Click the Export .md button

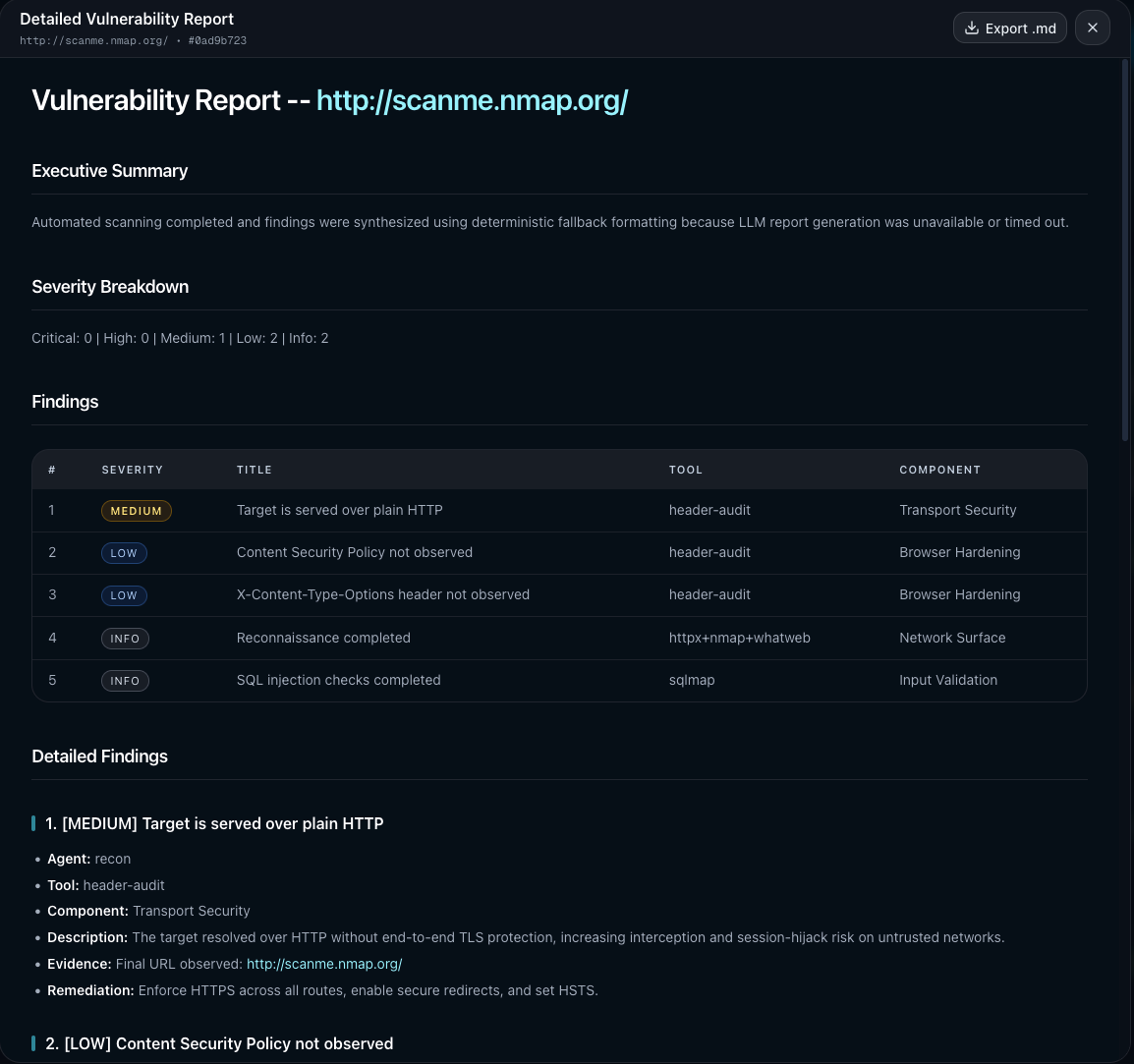[x=1009, y=28]
